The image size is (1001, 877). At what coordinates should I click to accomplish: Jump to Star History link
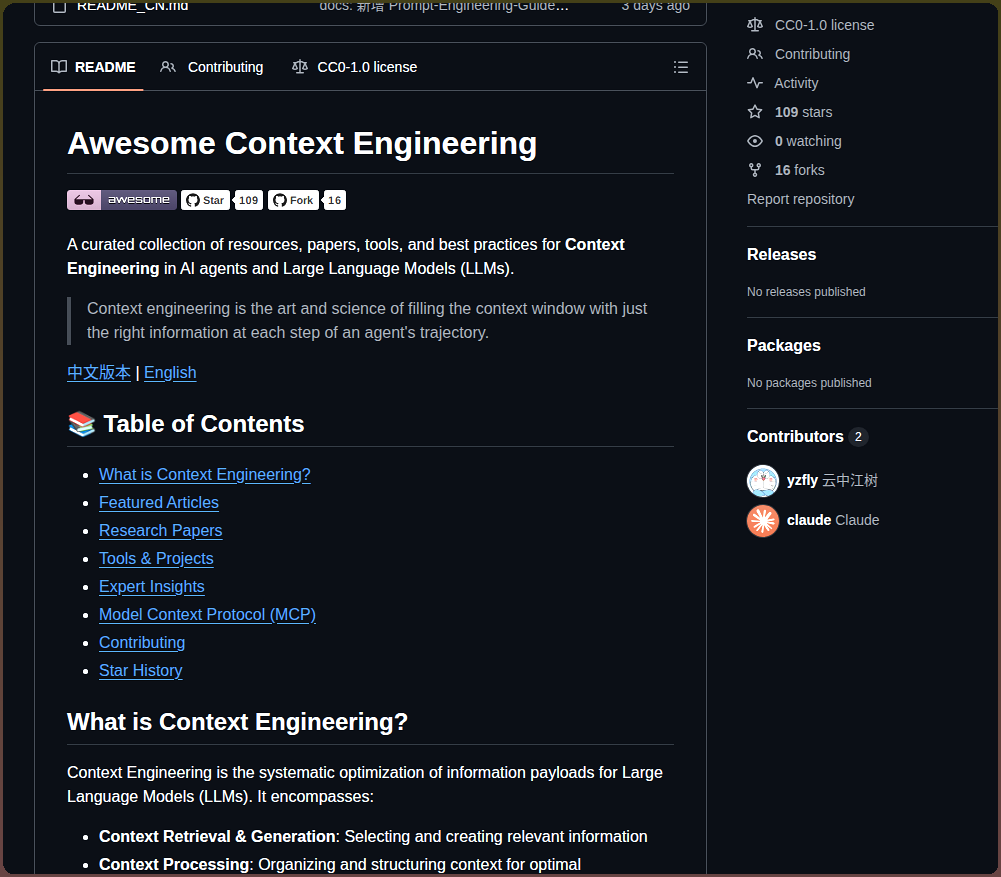click(x=140, y=671)
